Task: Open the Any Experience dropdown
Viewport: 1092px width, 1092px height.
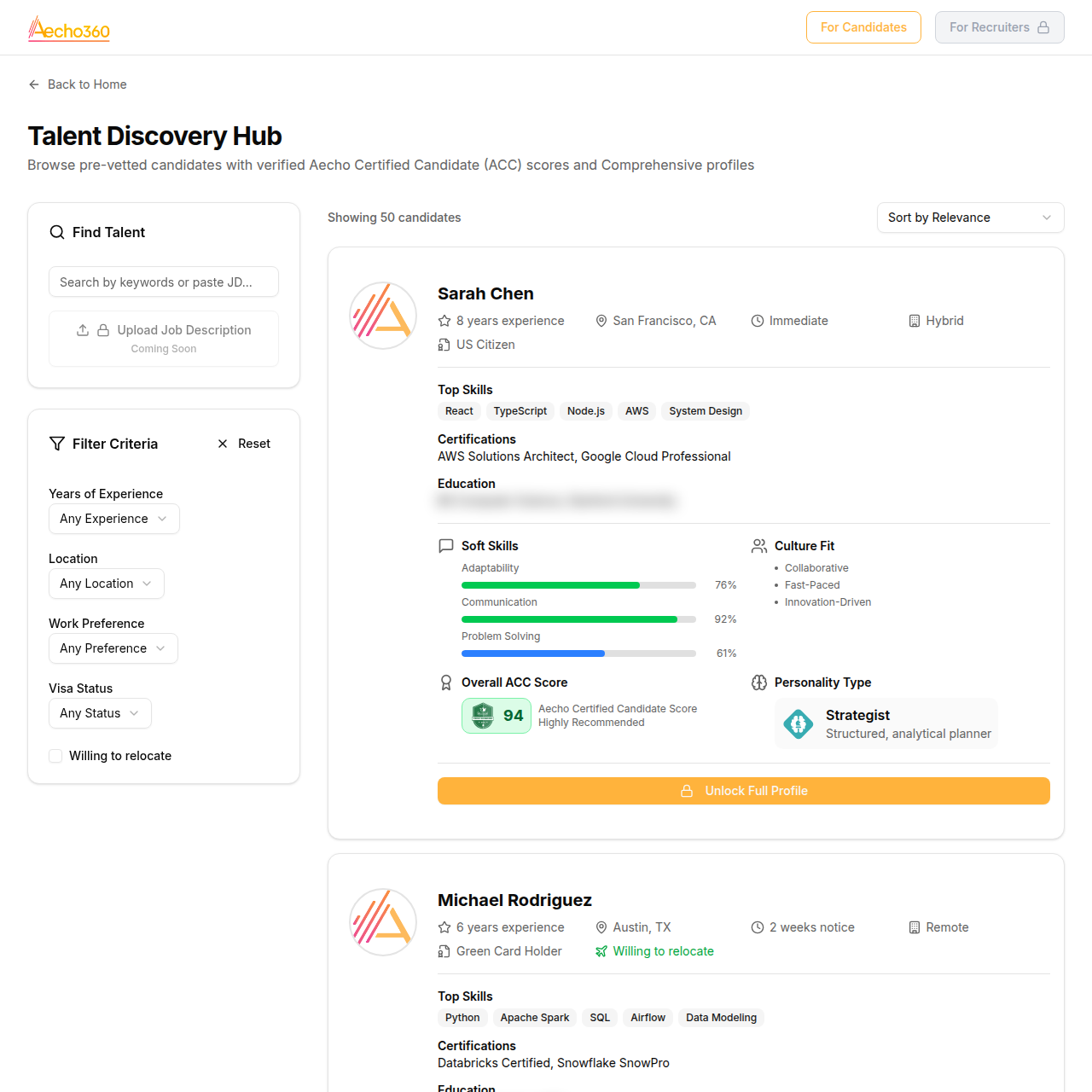Action: (113, 519)
